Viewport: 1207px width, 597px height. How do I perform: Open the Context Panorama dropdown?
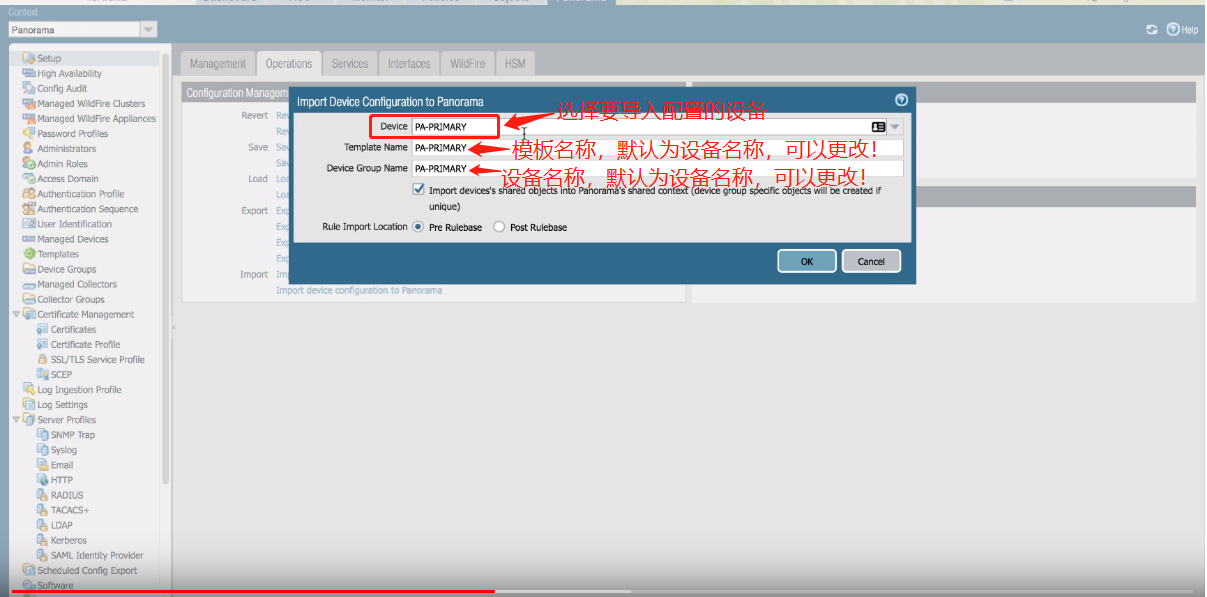(148, 30)
